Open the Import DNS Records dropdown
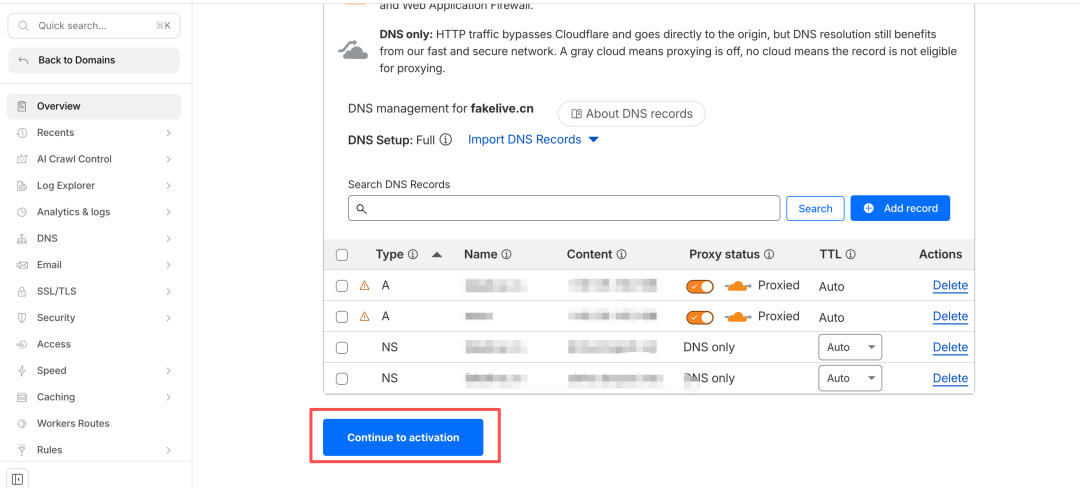1080x488 pixels. pyautogui.click(x=533, y=140)
